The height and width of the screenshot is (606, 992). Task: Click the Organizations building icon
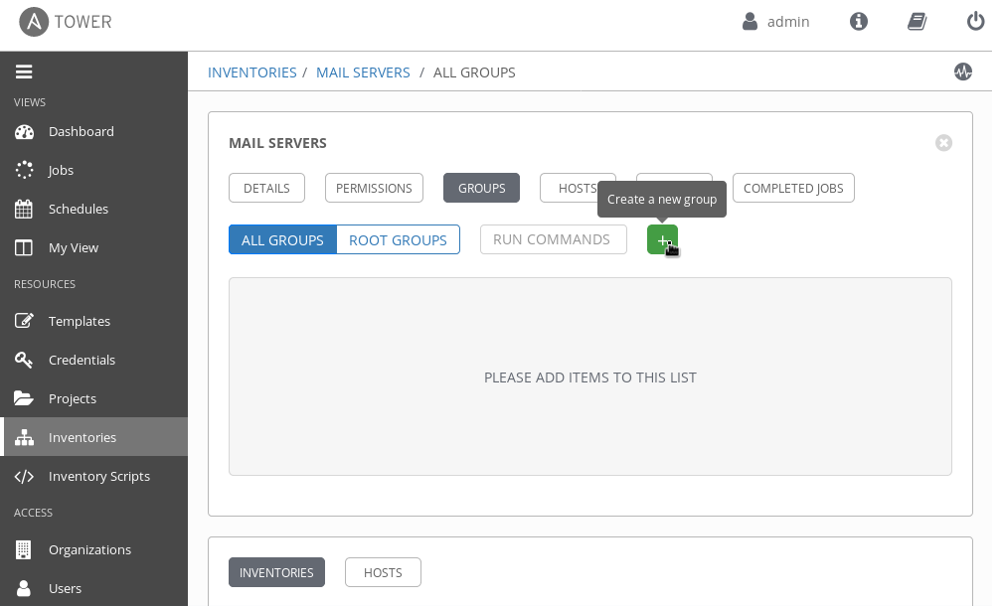pos(23,550)
